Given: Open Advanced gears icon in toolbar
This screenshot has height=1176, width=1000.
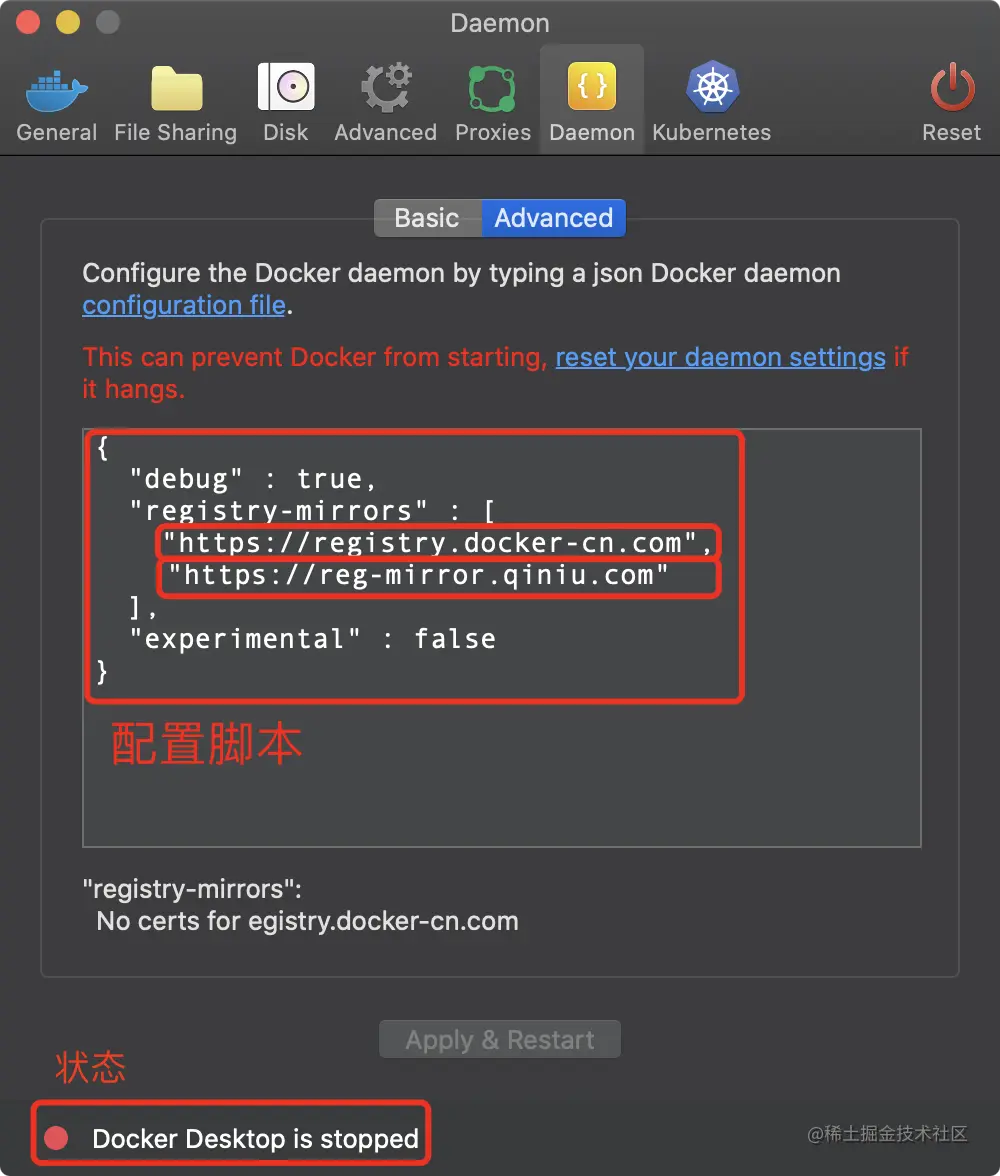Looking at the screenshot, I should [386, 88].
